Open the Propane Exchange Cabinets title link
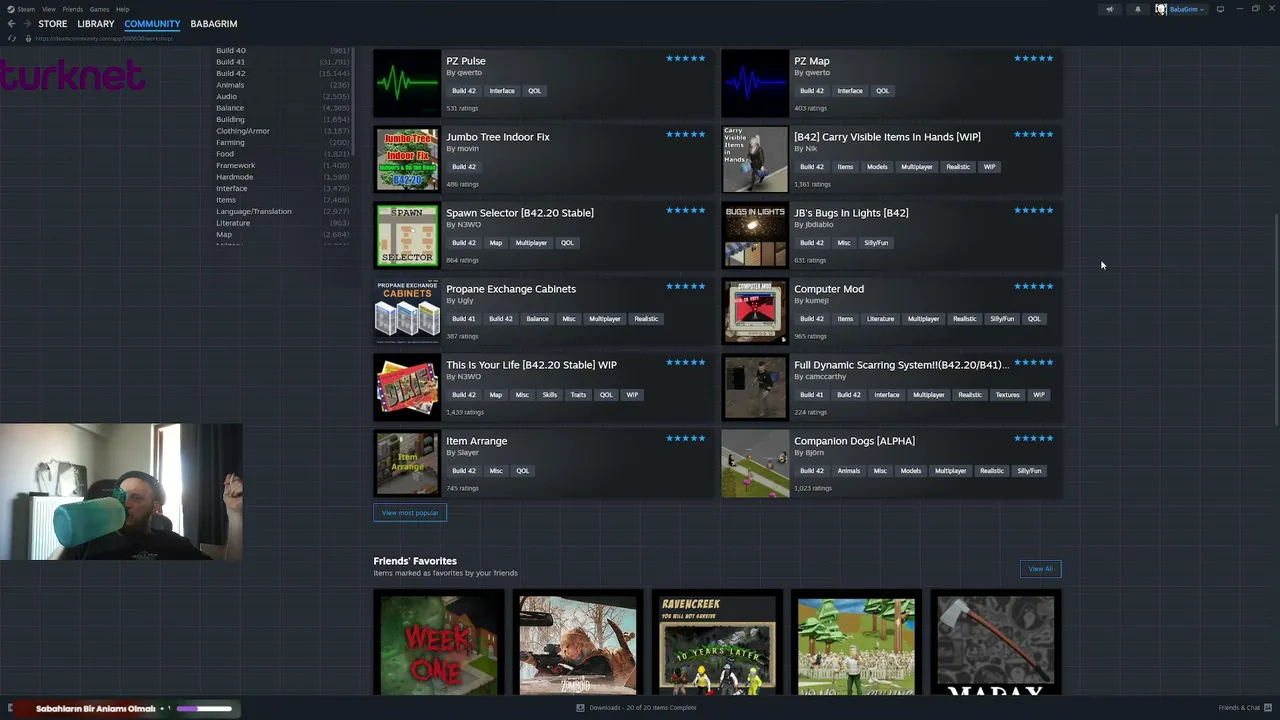Screen dimensions: 1280x720 (511, 289)
